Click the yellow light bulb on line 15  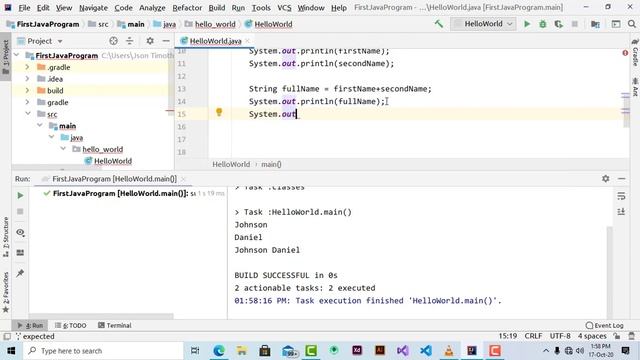click(x=219, y=112)
